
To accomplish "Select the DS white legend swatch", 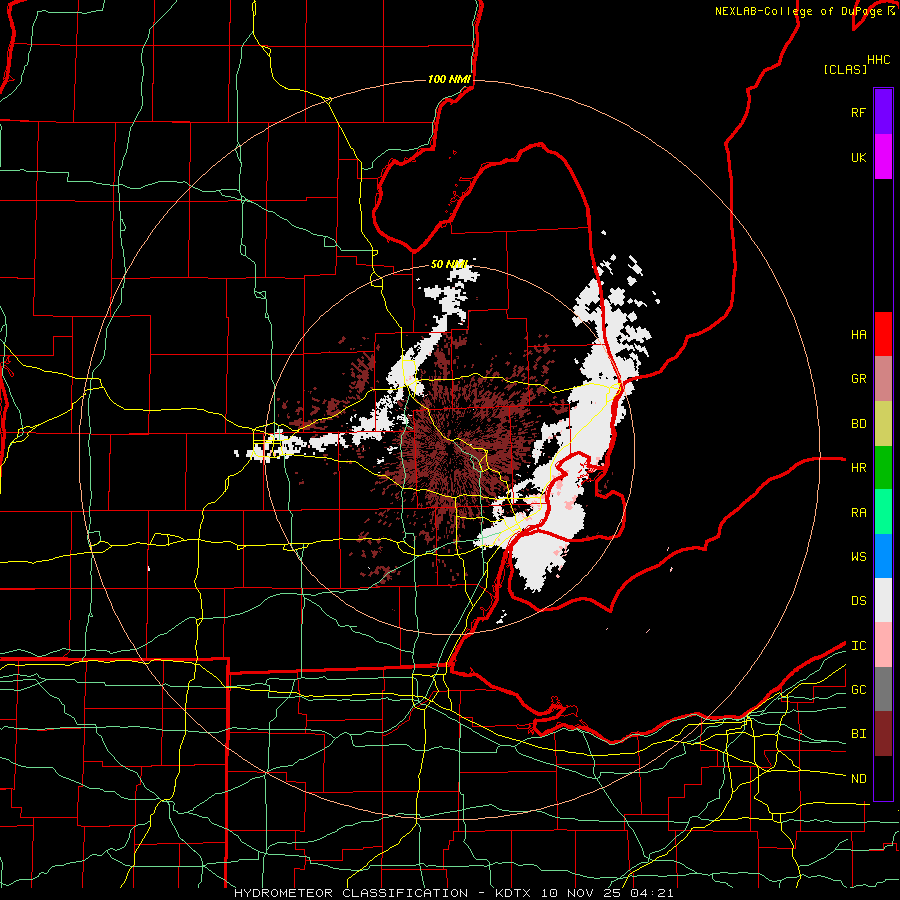I will pyautogui.click(x=883, y=600).
